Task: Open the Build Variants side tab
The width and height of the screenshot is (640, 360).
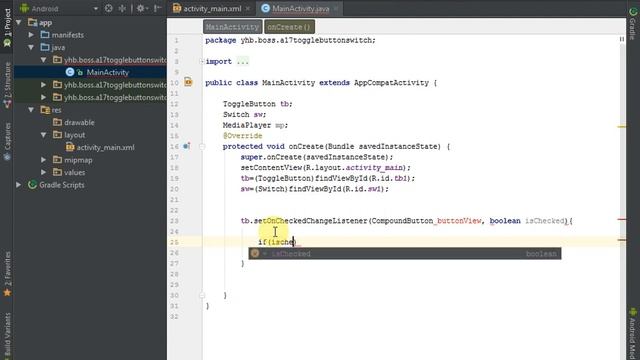Action: click(x=7, y=336)
